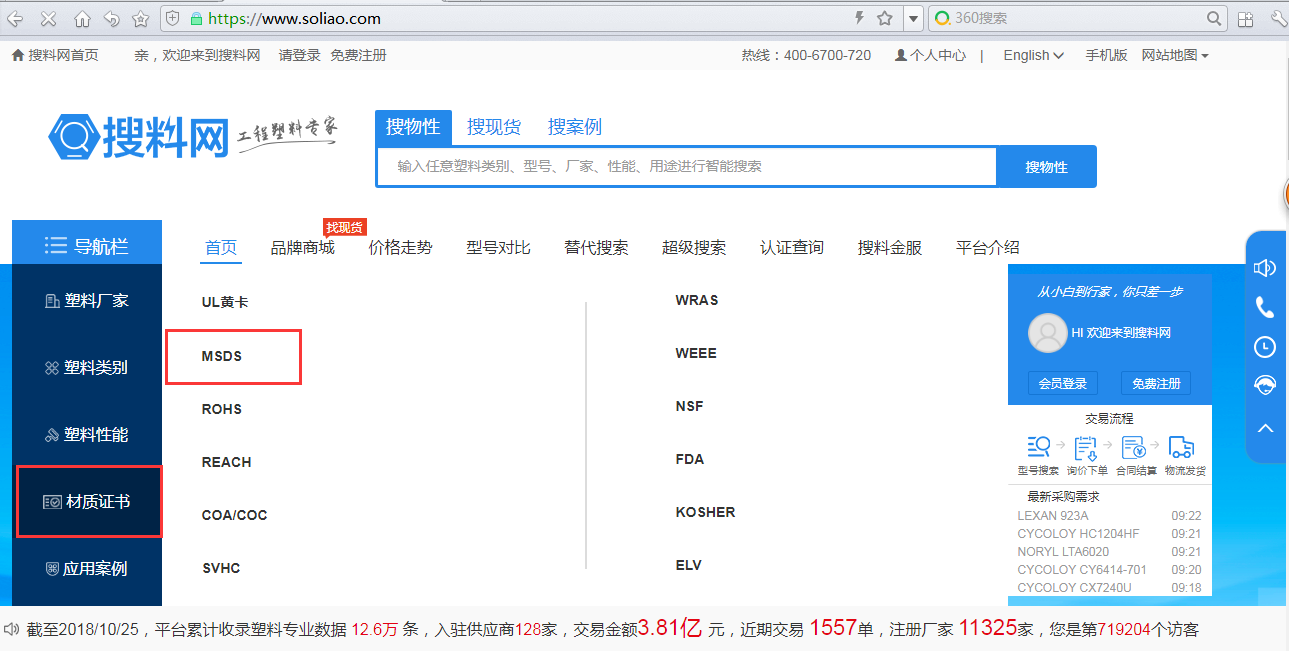Expand the English language dropdown
The width and height of the screenshot is (1289, 651).
click(x=1033, y=56)
